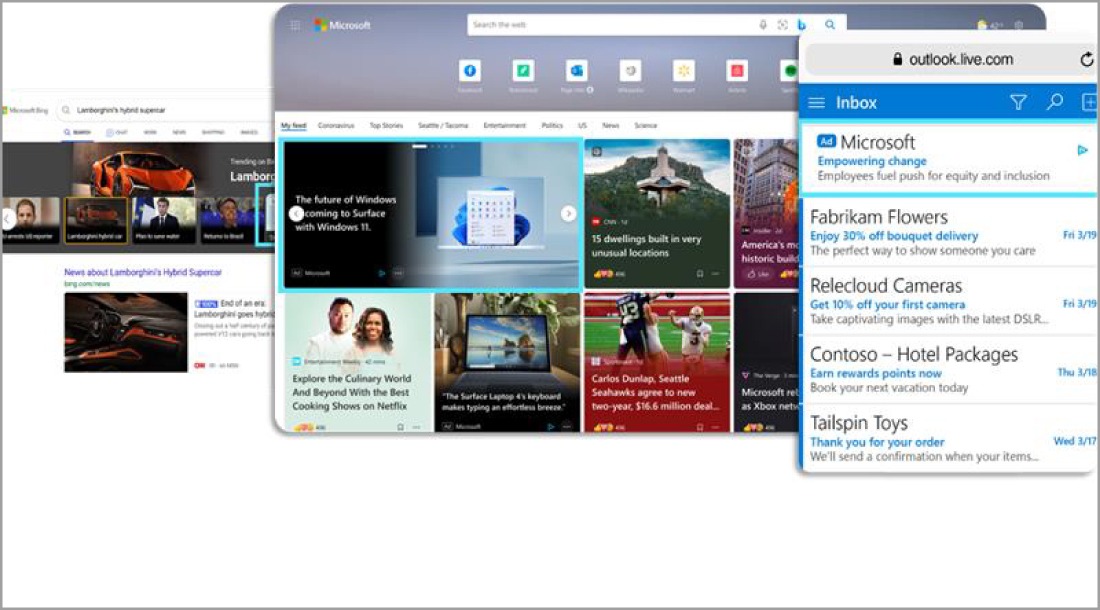
Task: Switch to Chat tab on Bing results
Action: point(116,132)
